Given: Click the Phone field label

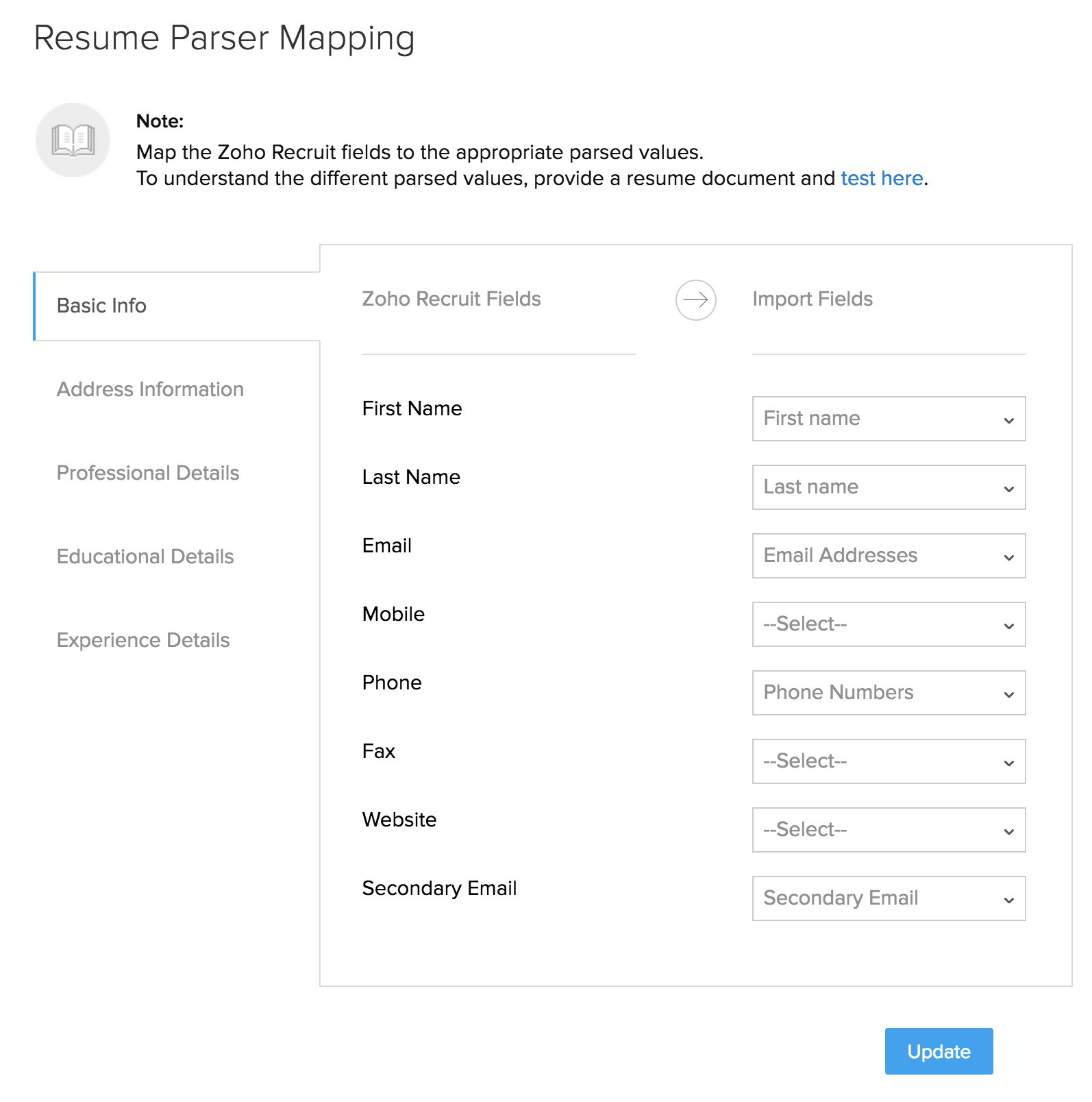Looking at the screenshot, I should (392, 683).
